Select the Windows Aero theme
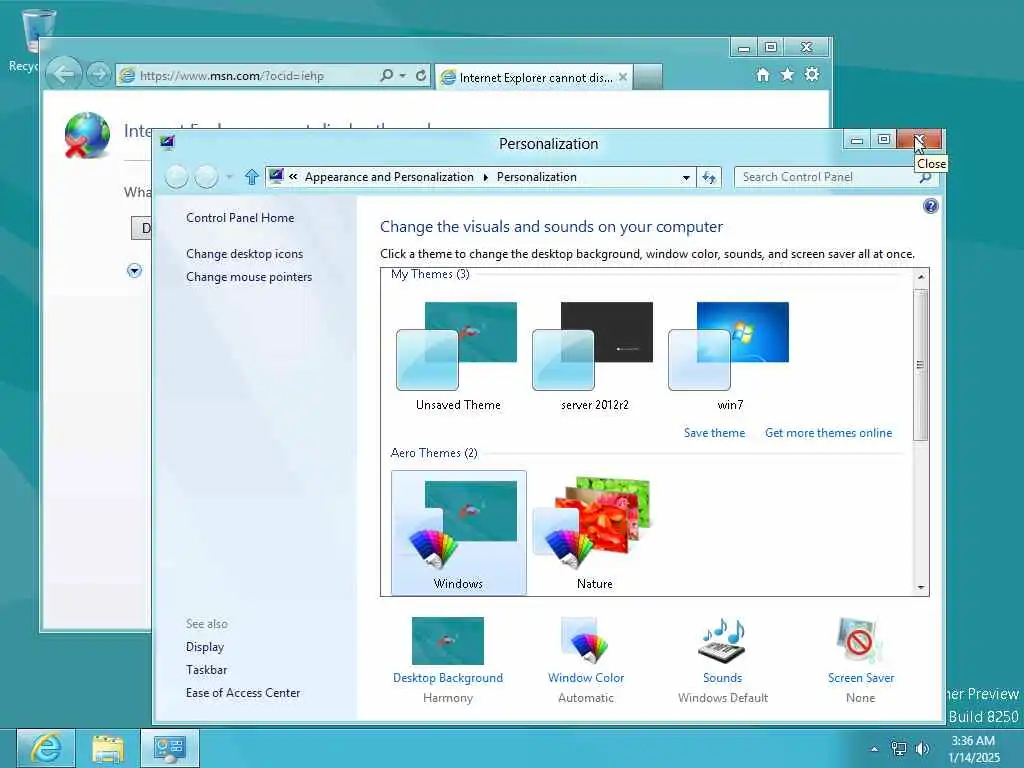 (x=458, y=533)
